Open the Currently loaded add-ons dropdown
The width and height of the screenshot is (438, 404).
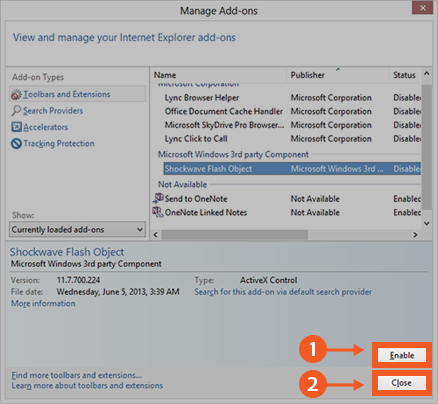pyautogui.click(x=77, y=230)
